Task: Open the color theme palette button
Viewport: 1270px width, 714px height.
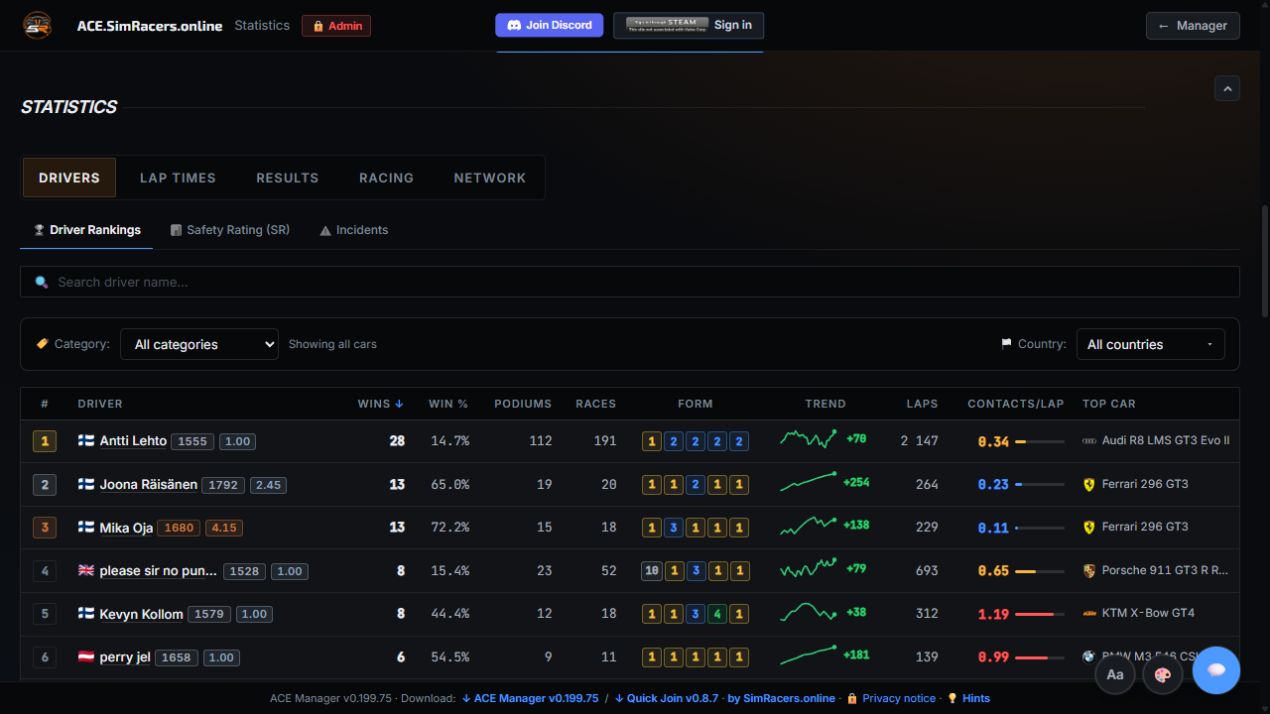Action: click(x=1162, y=674)
